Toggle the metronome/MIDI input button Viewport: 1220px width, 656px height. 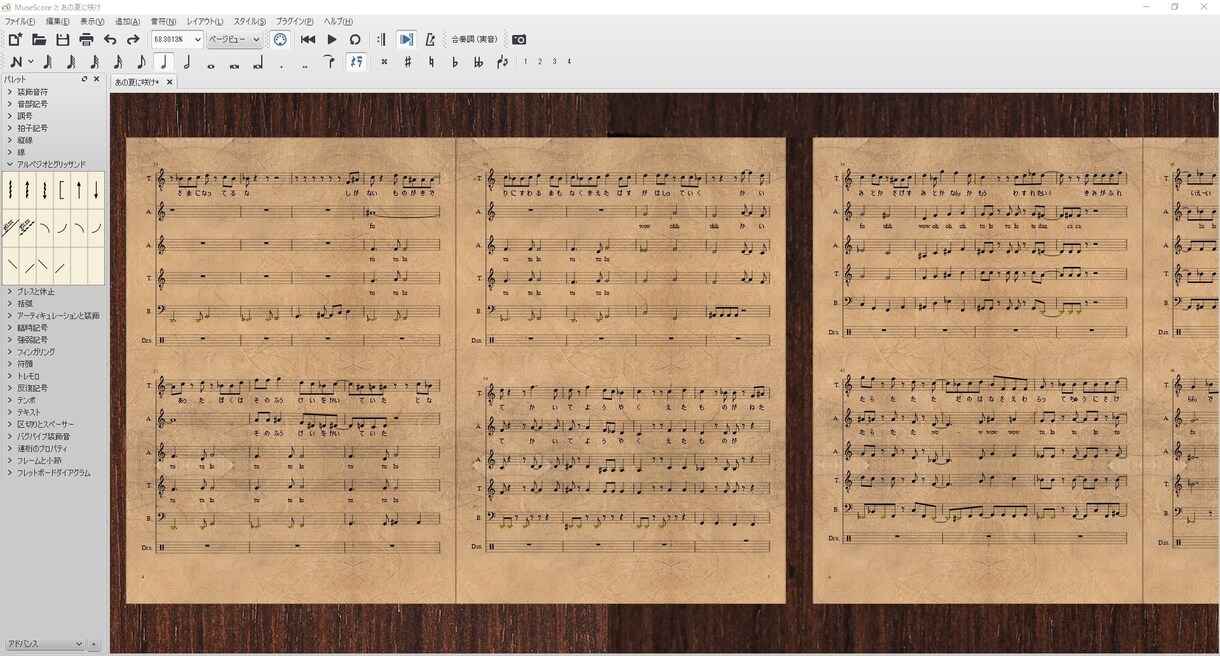[280, 40]
